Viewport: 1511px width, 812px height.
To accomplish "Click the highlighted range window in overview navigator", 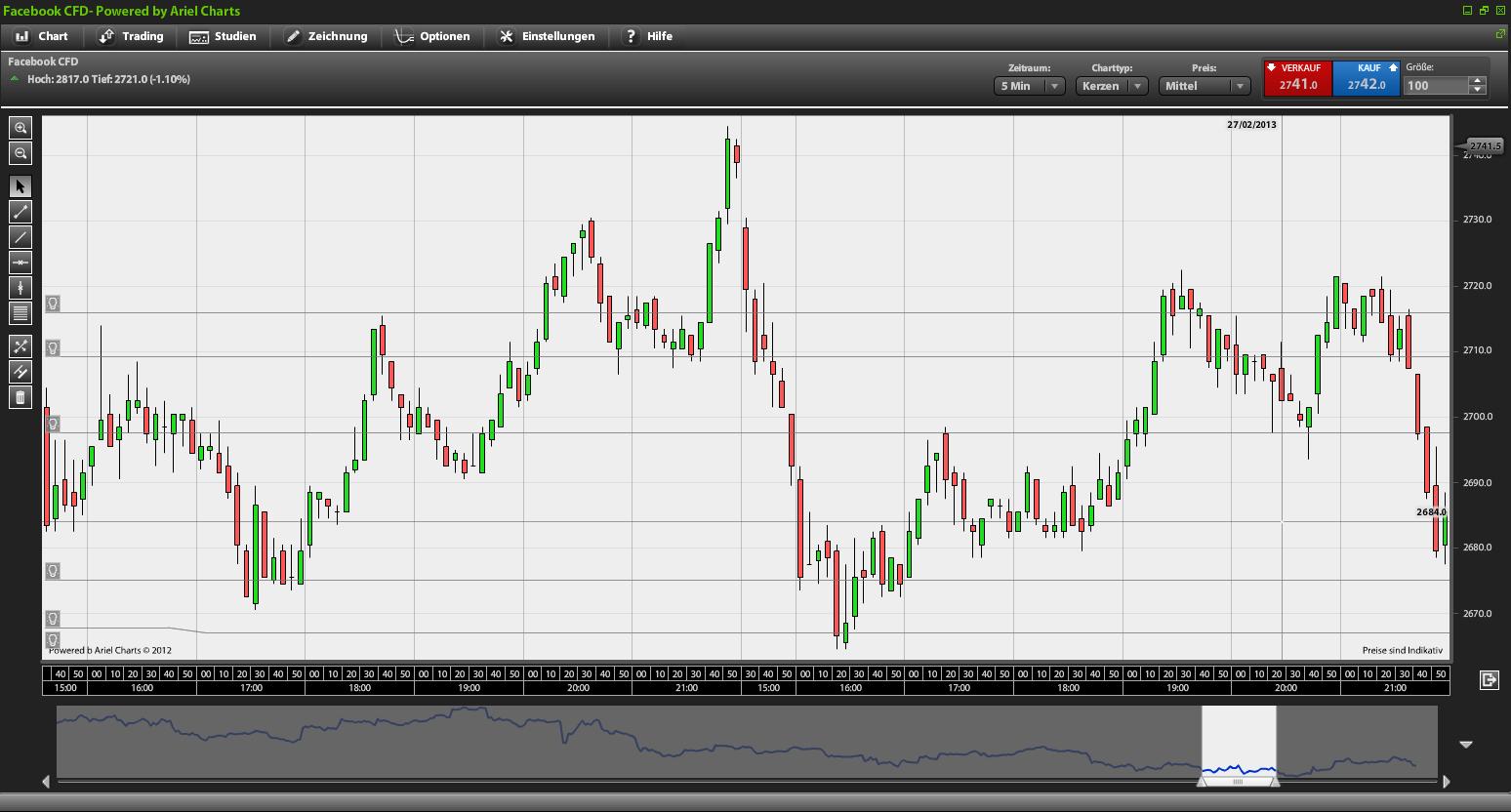I will point(1238,744).
